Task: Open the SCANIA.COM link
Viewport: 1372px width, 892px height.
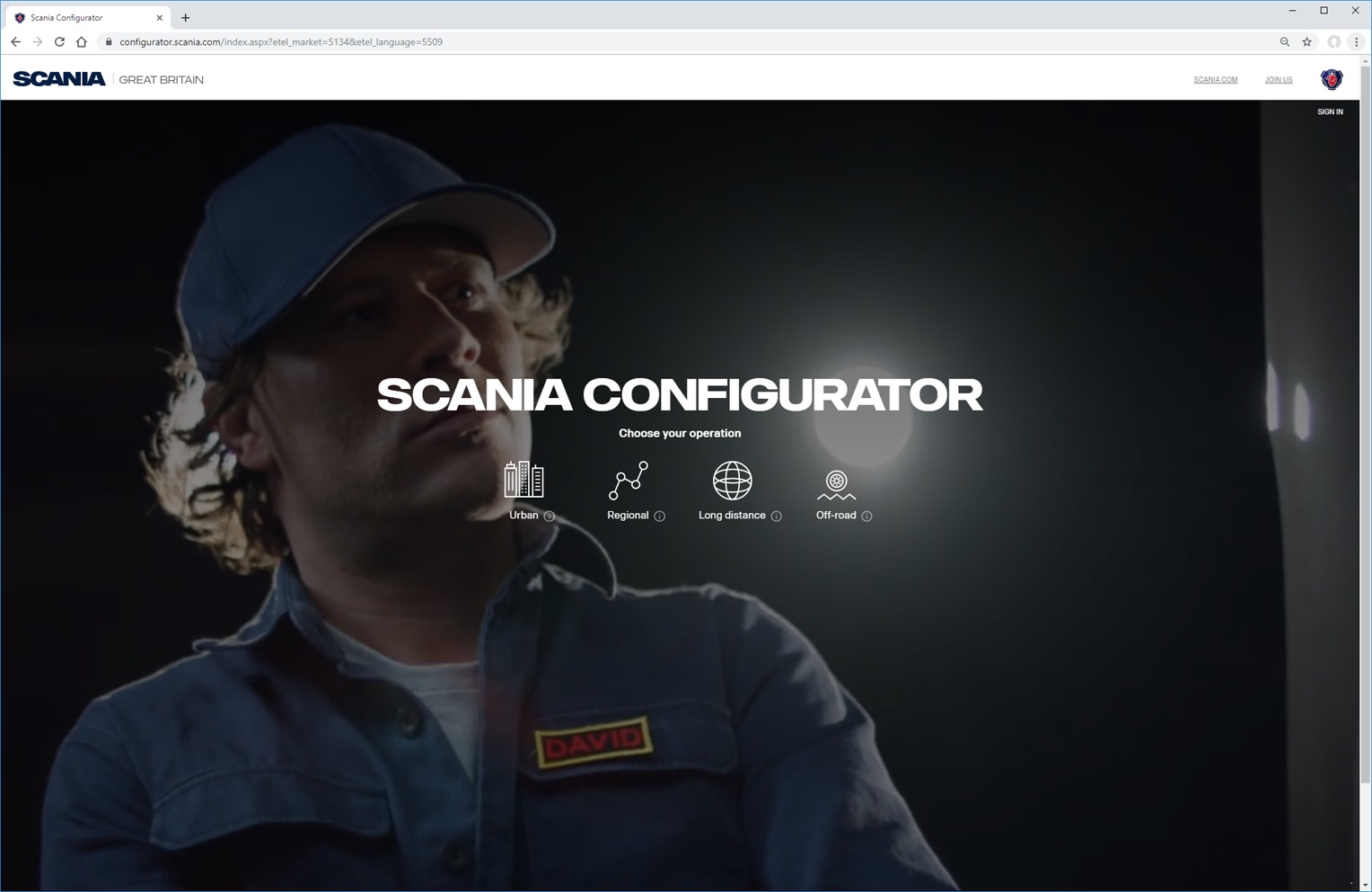Action: 1215,80
